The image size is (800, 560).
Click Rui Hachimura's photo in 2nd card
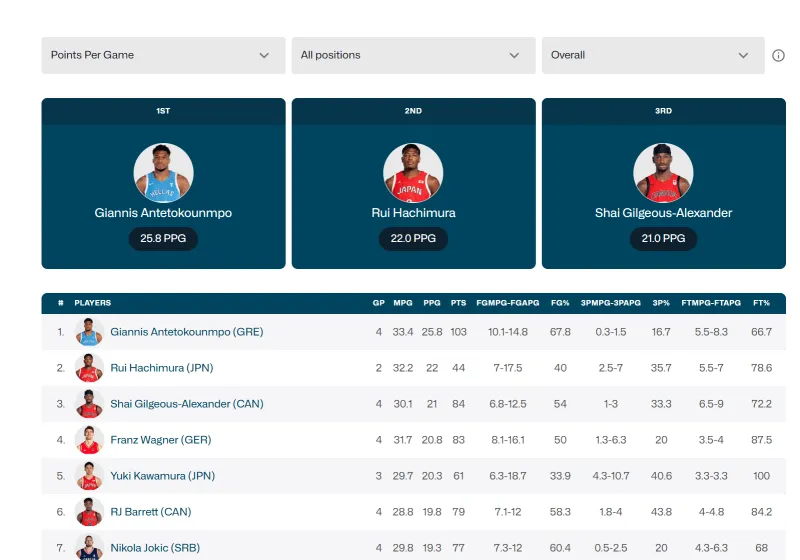pyautogui.click(x=413, y=173)
